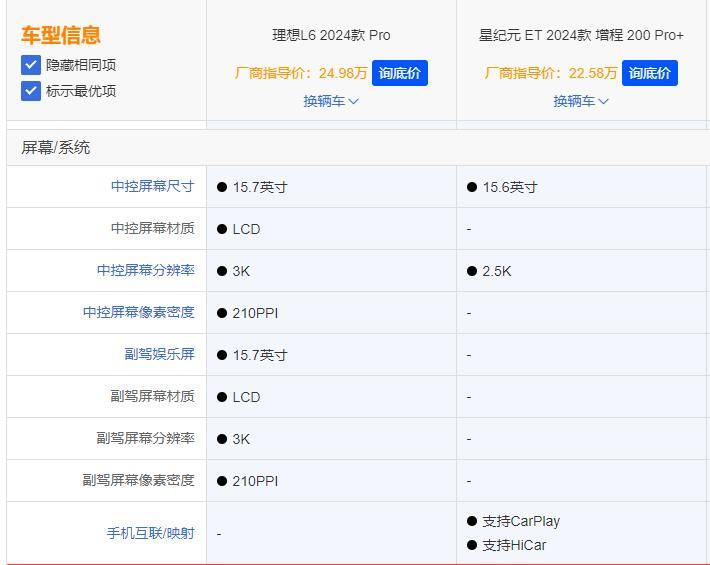710x565 pixels.
Task: Select the 屏幕/系统 section header
Action: click(56, 147)
